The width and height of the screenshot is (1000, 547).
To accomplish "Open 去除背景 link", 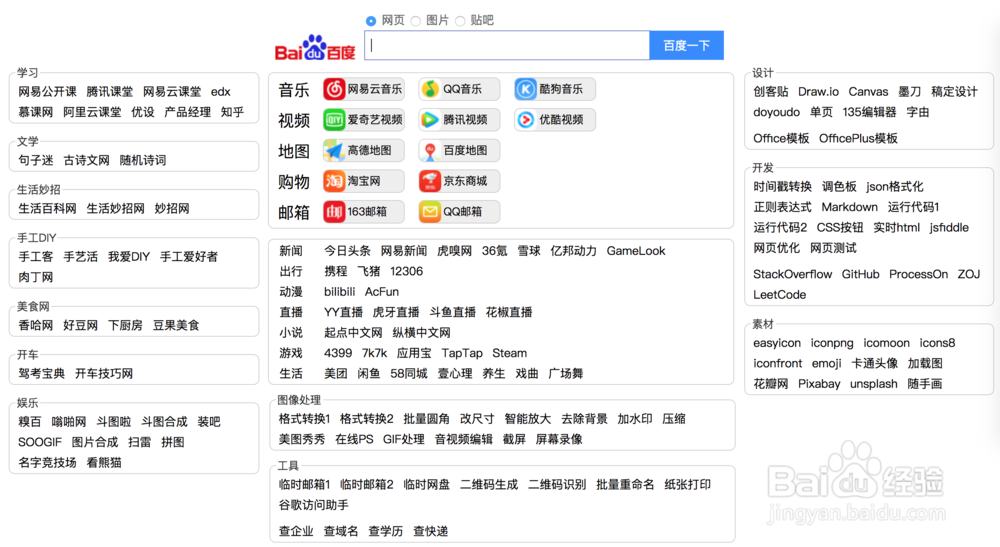I will (584, 419).
